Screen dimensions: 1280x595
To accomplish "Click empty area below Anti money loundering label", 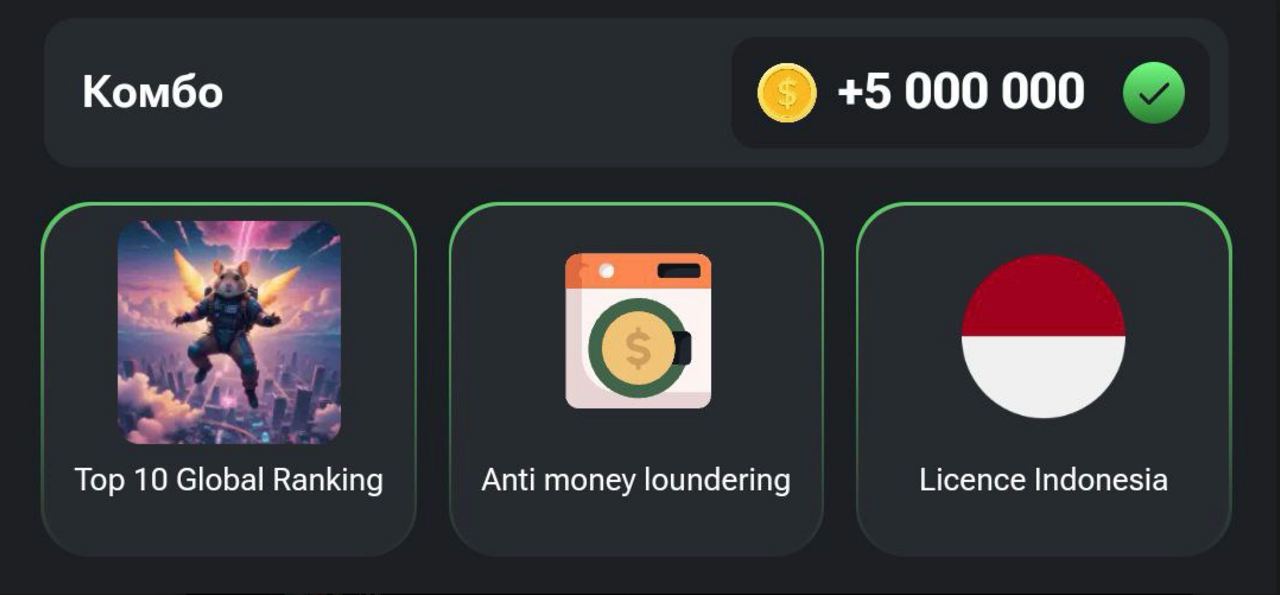I will [x=636, y=525].
